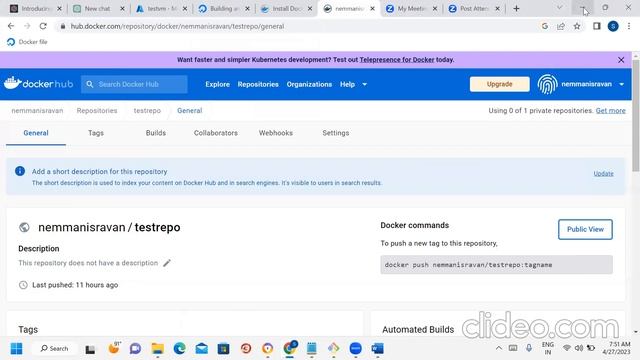Reload the page with the refresh icon
This screenshot has height=360, width=640.
43,26
